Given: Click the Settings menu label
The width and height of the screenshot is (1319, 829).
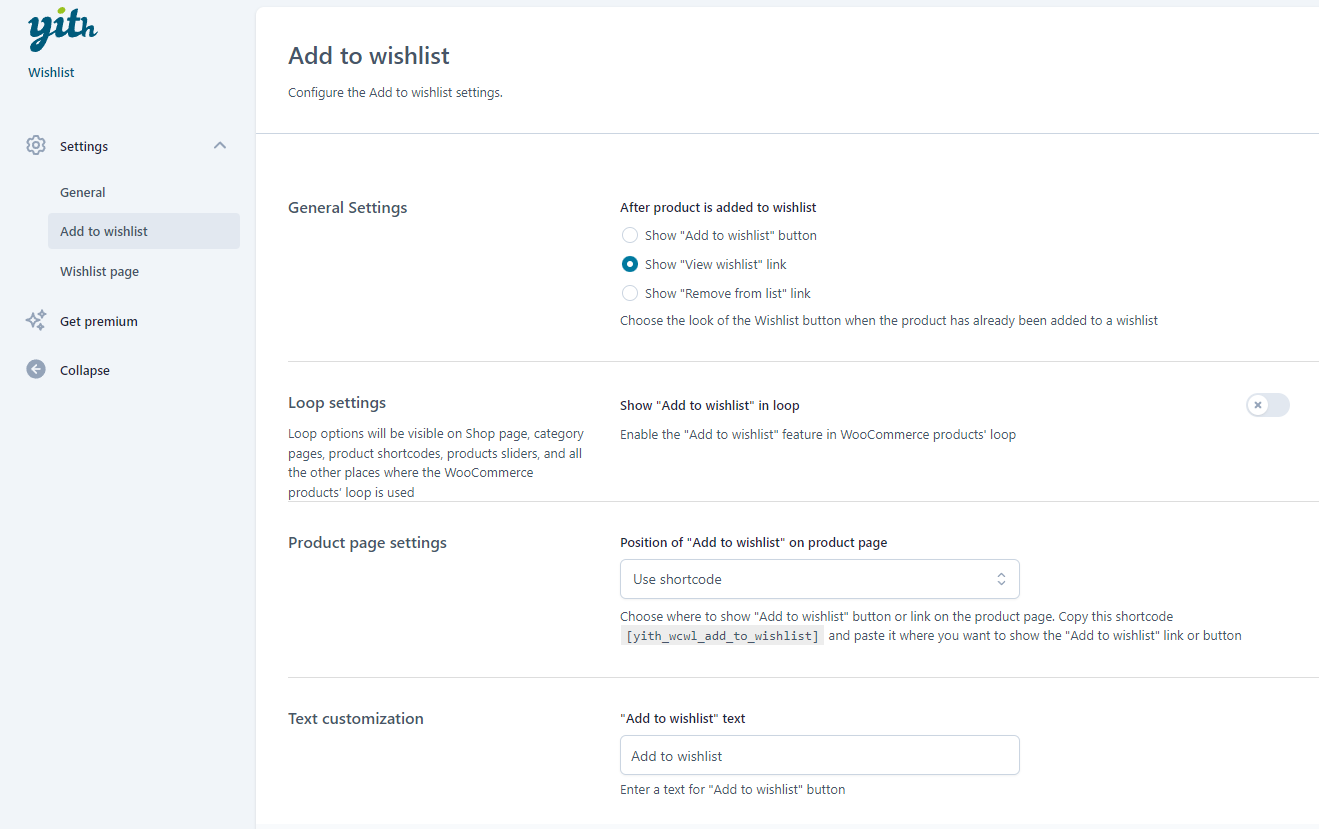Looking at the screenshot, I should (x=84, y=147).
